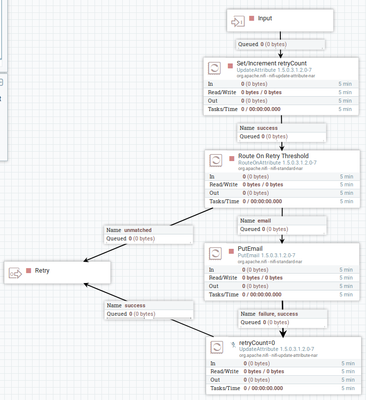This screenshot has height=400, width=366.
Task: Select the success connection going to Retry
Action: coord(149,310)
